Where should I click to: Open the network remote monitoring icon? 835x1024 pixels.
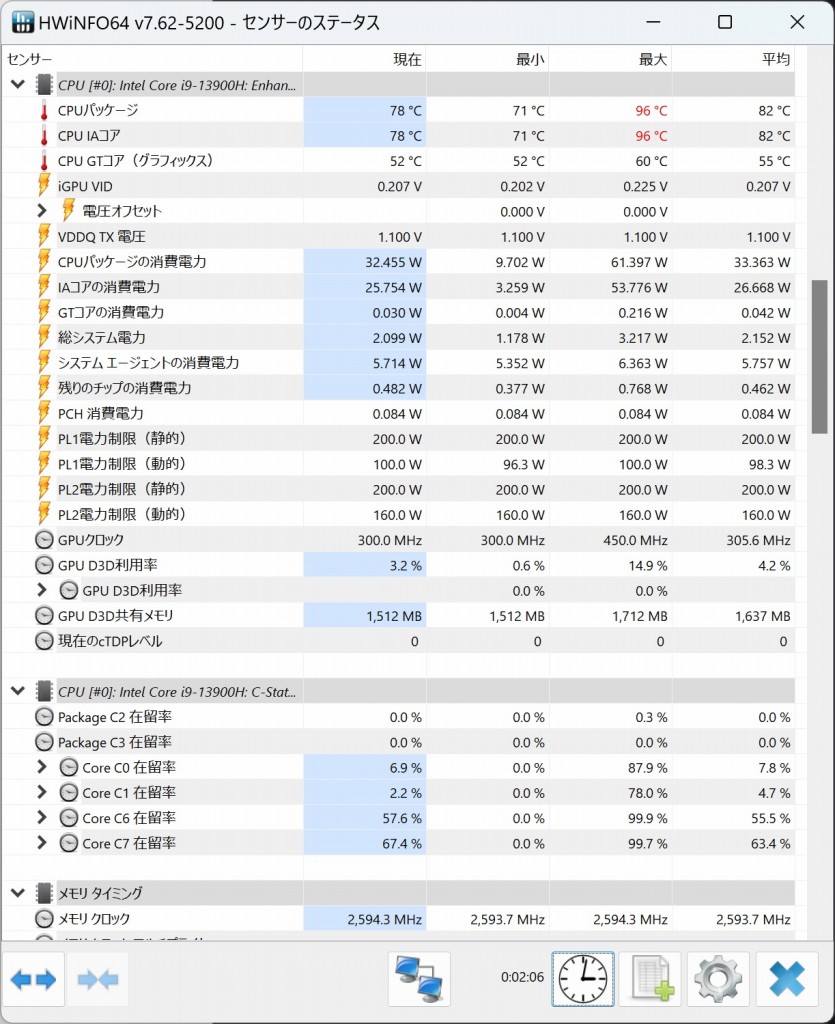[419, 979]
